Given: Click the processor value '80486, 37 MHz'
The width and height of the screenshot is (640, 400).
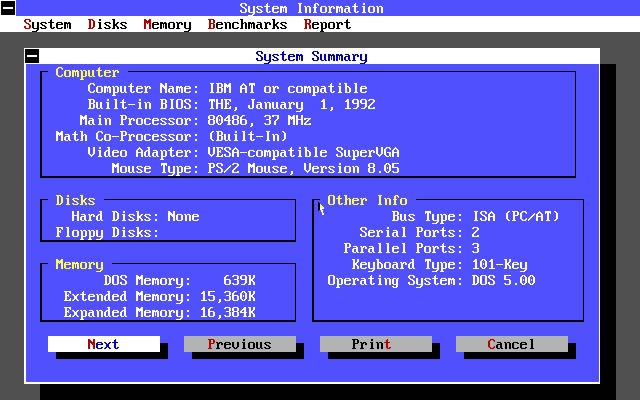Looking at the screenshot, I should [x=260, y=120].
